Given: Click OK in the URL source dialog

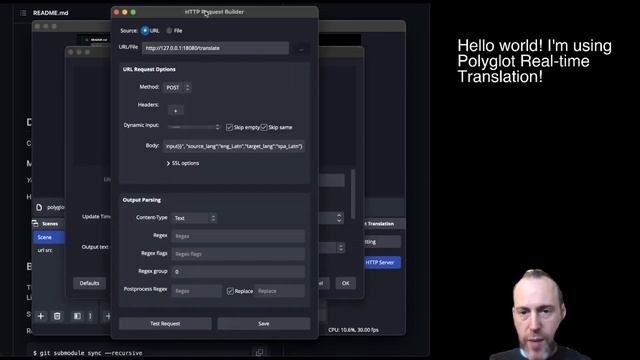Looking at the screenshot, I should tap(345, 283).
